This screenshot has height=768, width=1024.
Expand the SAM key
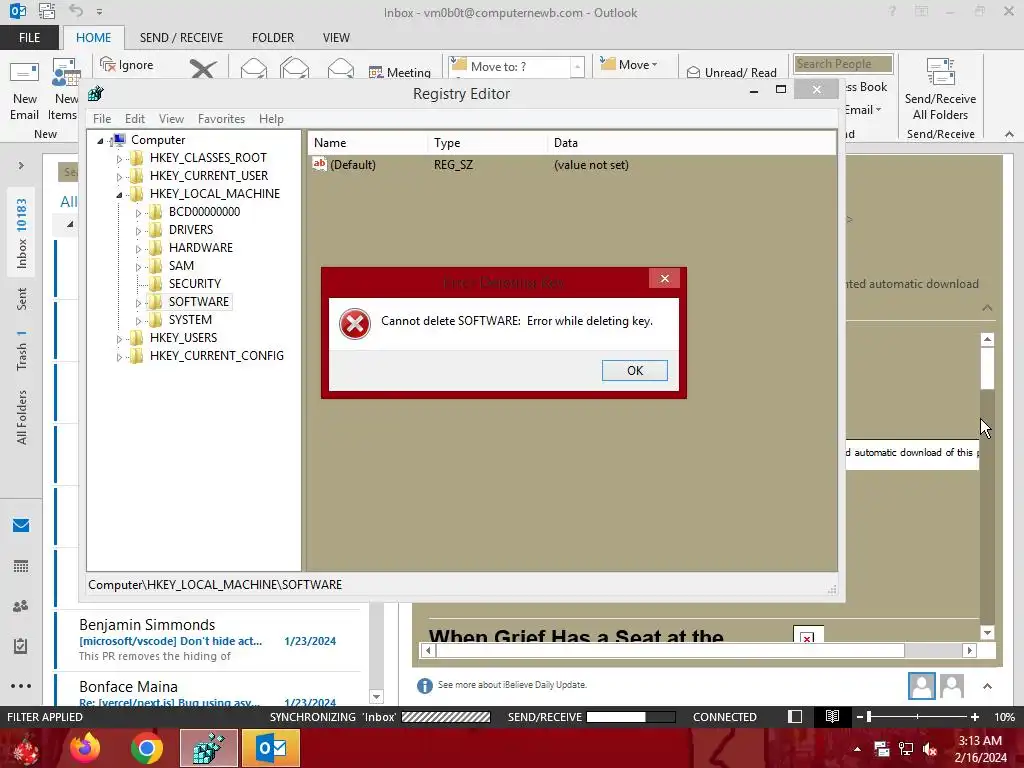(138, 266)
